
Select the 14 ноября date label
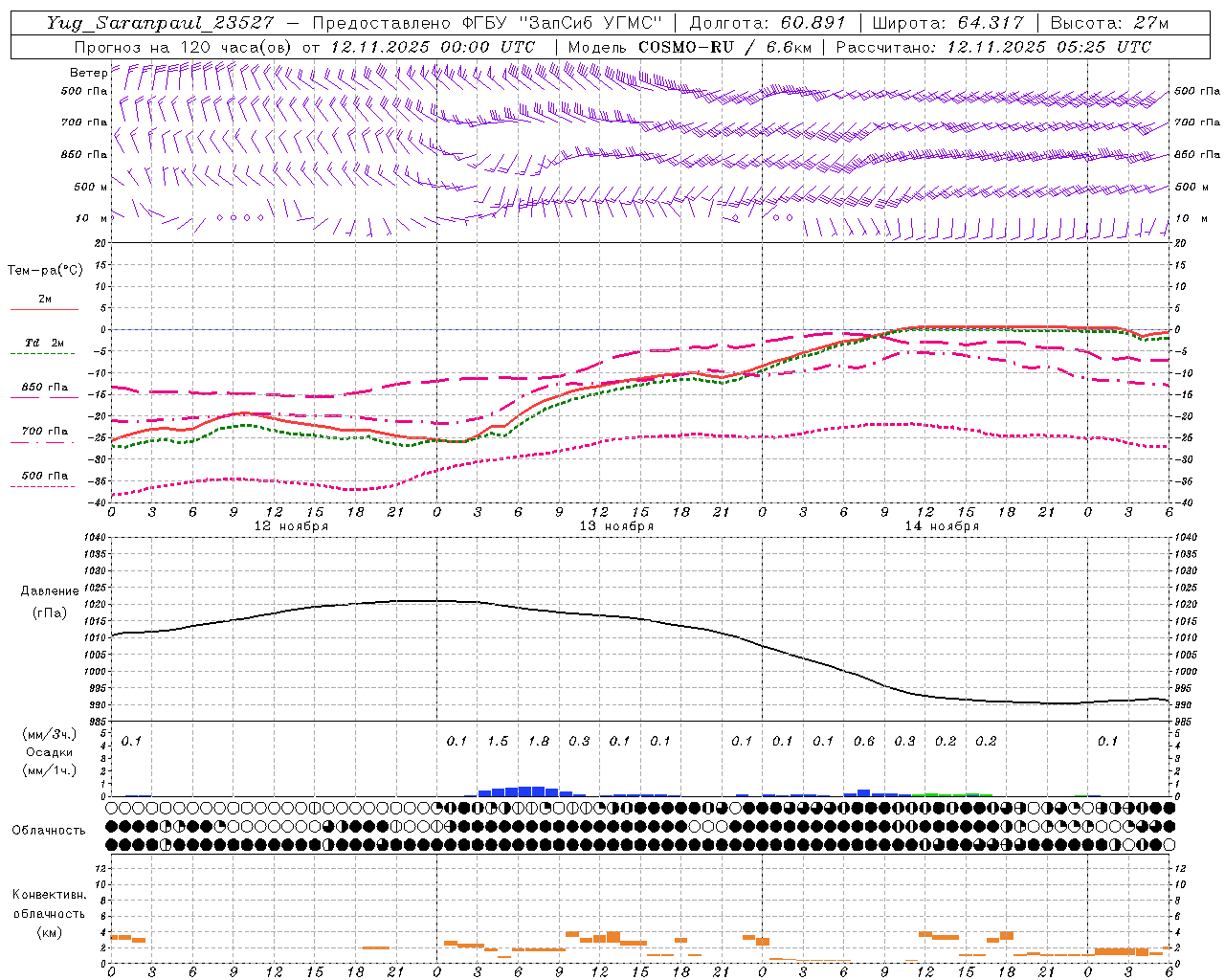point(942,526)
